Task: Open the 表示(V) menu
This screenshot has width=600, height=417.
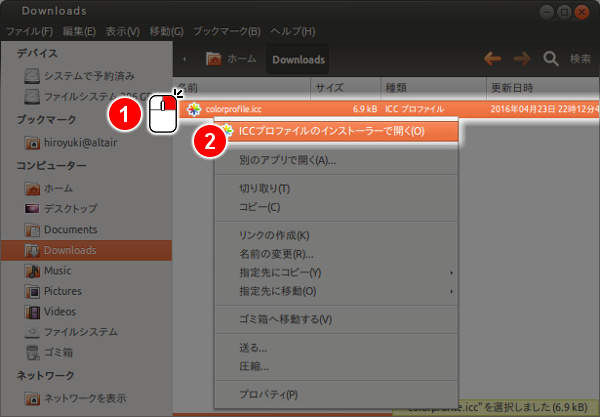Action: tap(122, 31)
